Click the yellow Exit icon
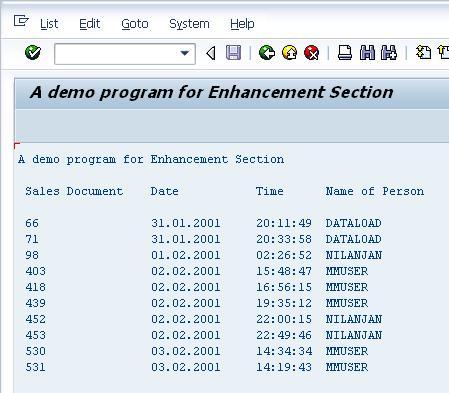This screenshot has height=393, width=449. tap(289, 53)
